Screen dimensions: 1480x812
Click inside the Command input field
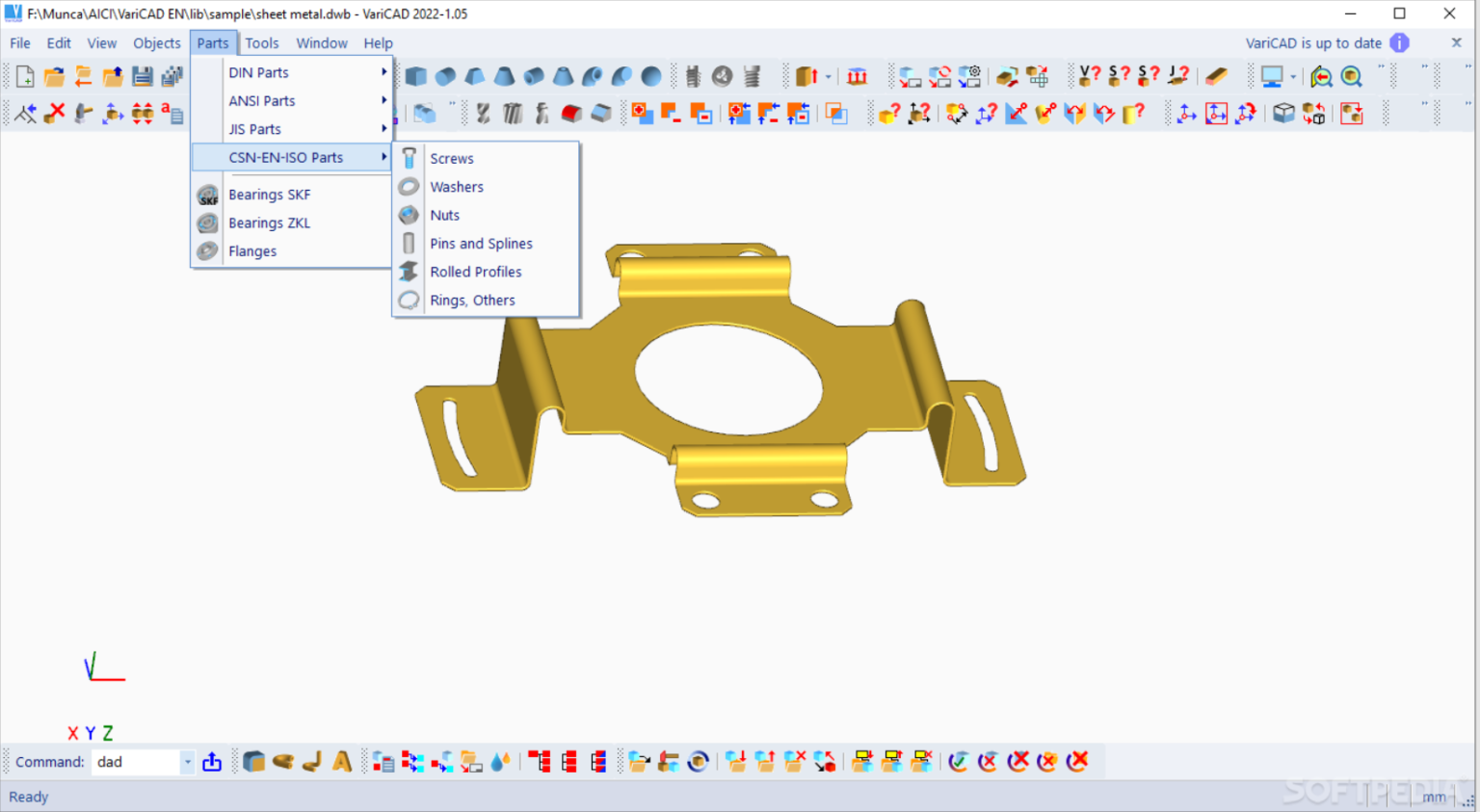(135, 762)
